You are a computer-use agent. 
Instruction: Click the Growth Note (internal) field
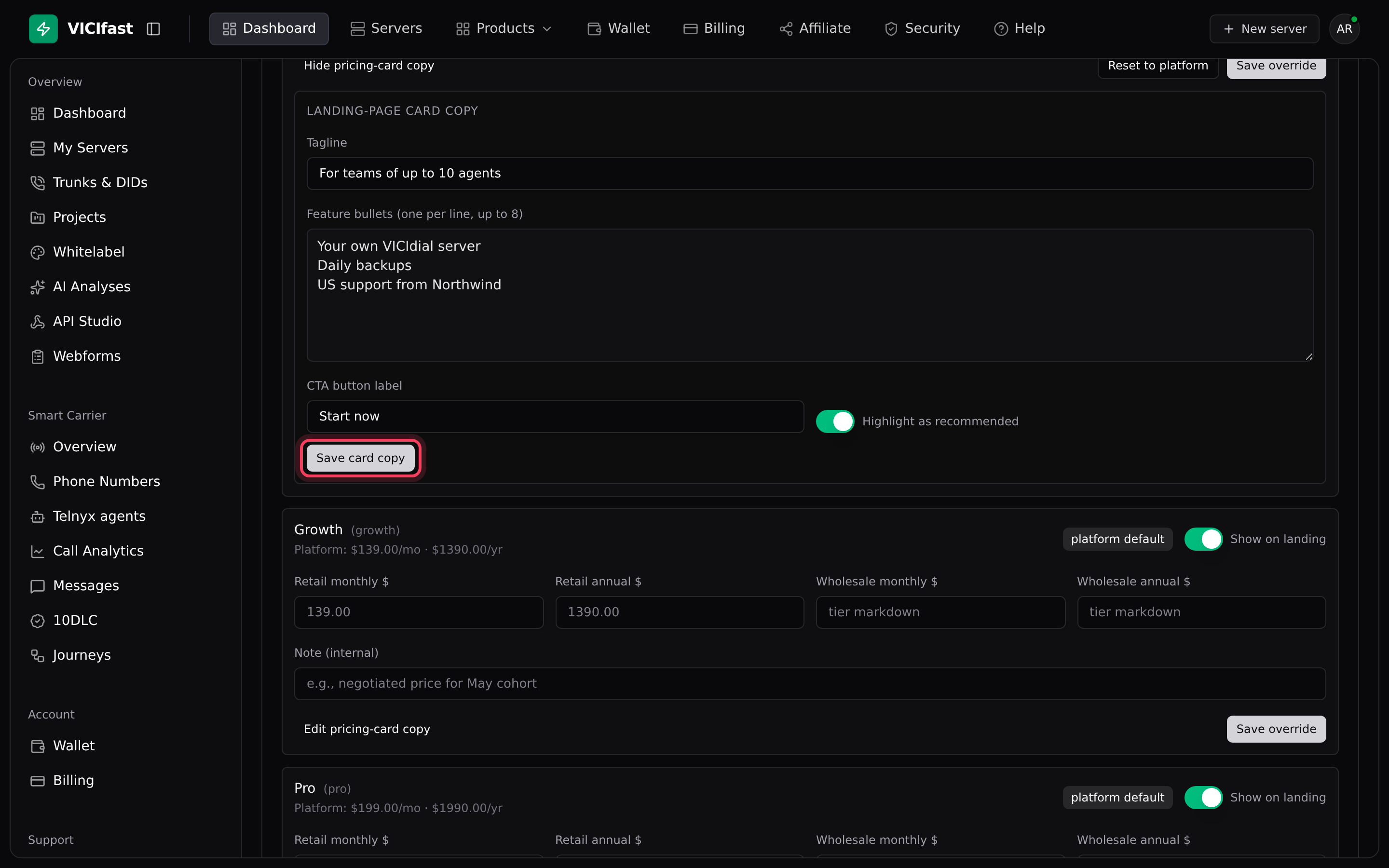click(809, 683)
